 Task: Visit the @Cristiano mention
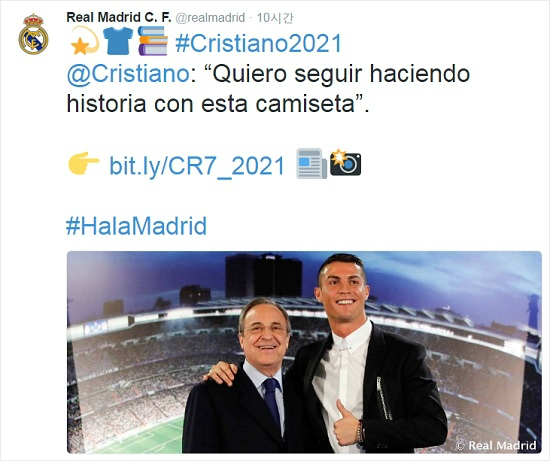[128, 74]
